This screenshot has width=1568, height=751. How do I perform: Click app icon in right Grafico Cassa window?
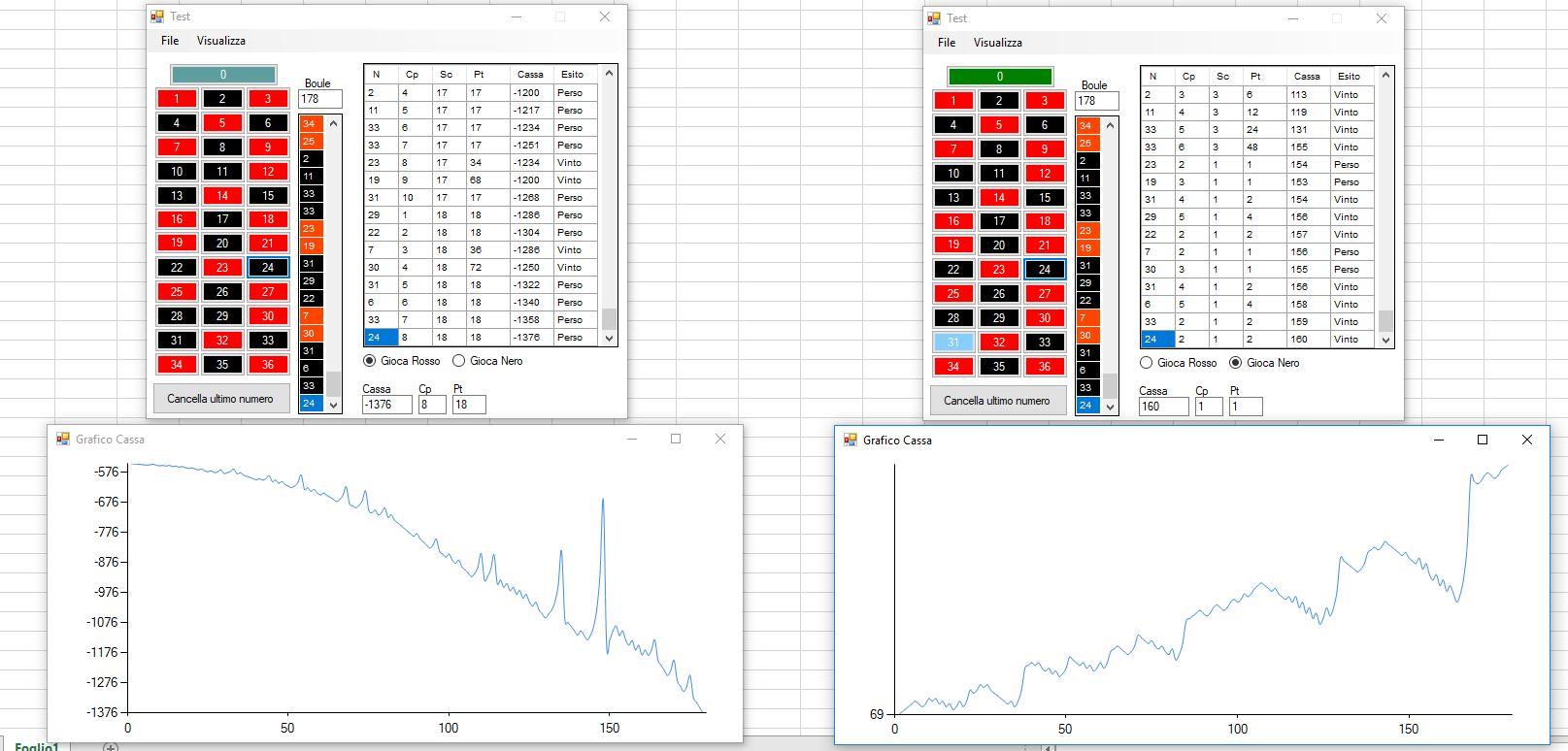tap(851, 441)
